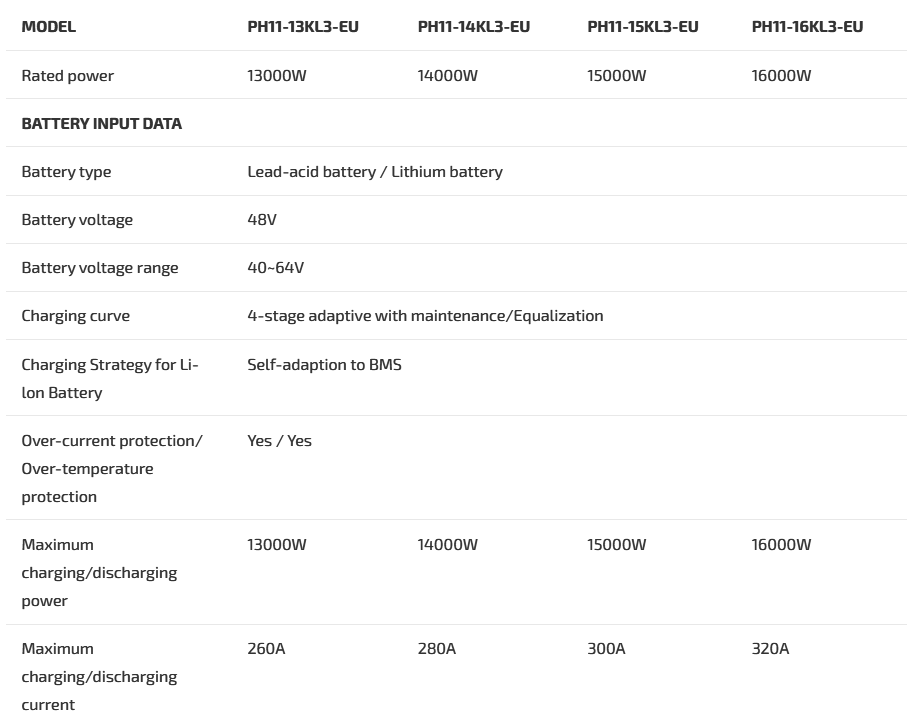Click the PH11-13KL3-EU model column header

click(x=302, y=27)
